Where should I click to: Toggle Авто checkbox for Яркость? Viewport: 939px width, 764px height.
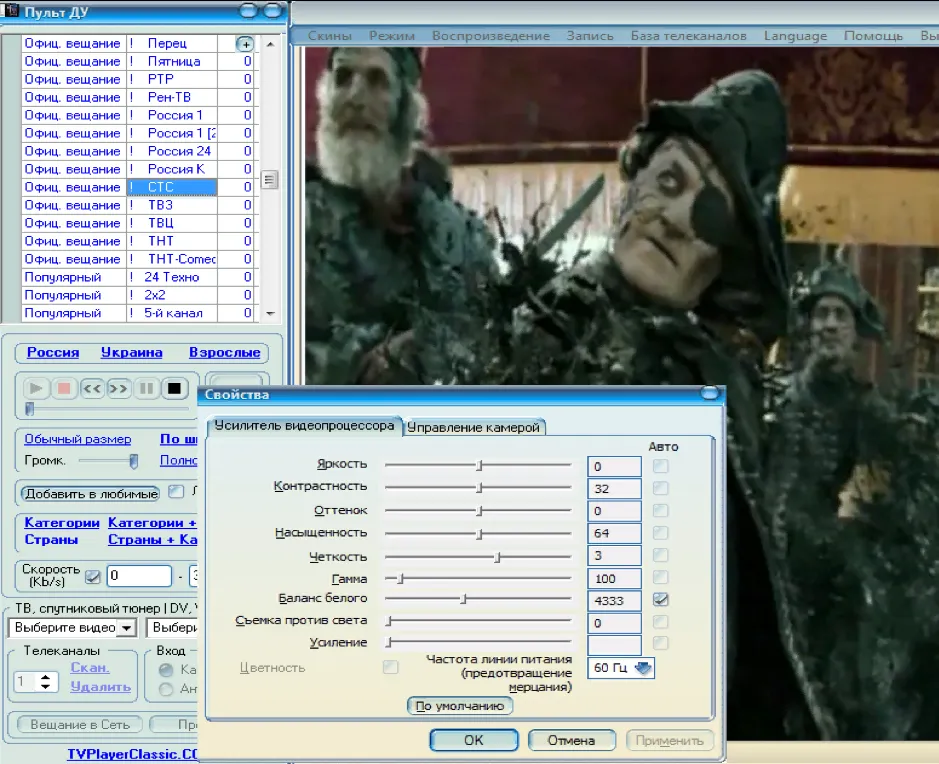coord(661,466)
